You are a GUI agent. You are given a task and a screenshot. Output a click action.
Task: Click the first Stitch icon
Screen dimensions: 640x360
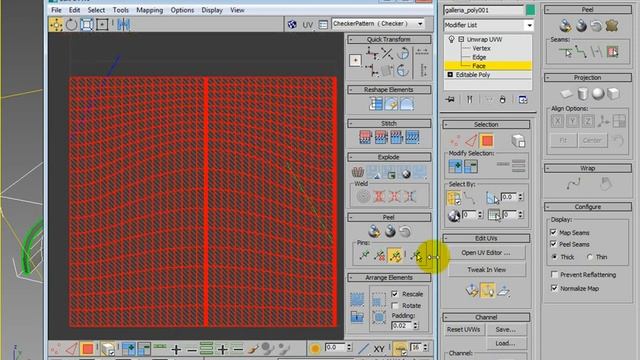(x=365, y=137)
